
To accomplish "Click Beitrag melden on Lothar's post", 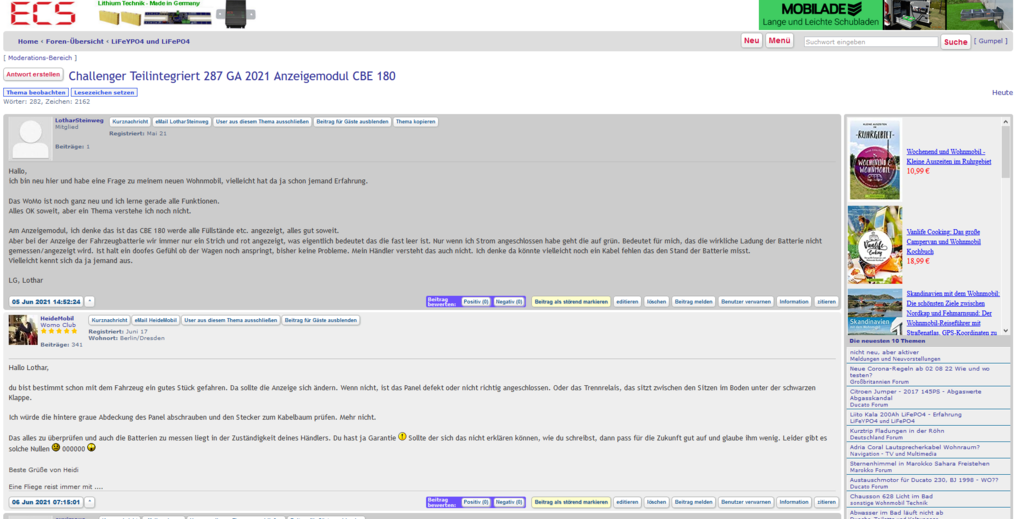I will click(694, 302).
